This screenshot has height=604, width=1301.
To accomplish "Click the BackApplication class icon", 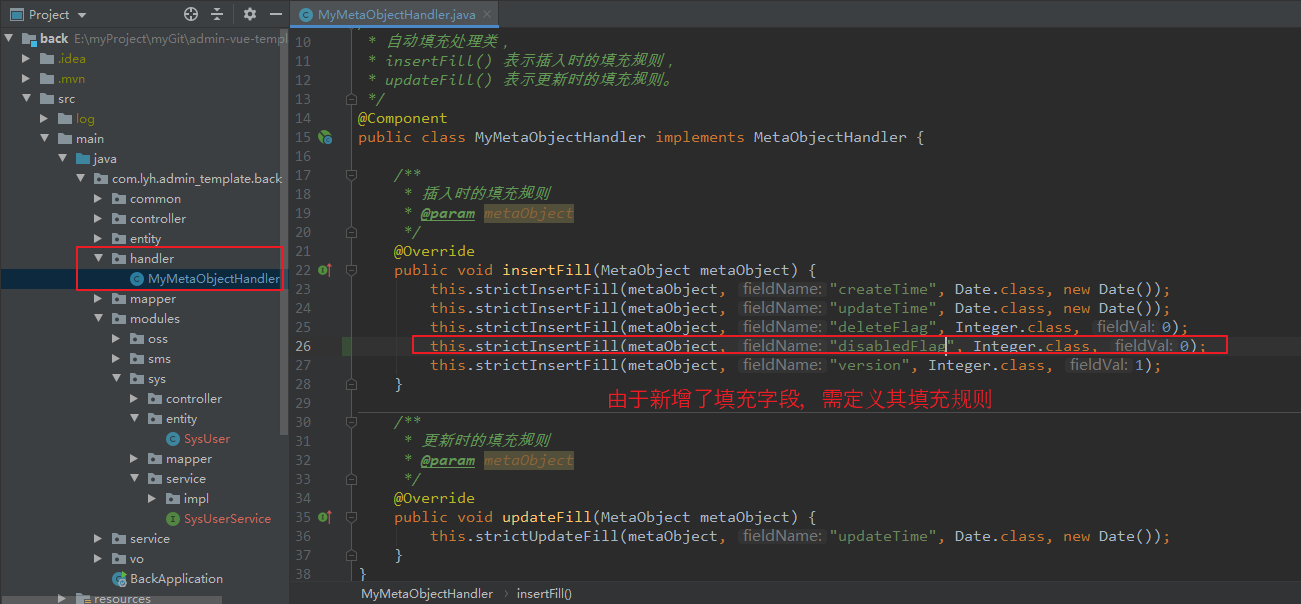I will coord(119,579).
